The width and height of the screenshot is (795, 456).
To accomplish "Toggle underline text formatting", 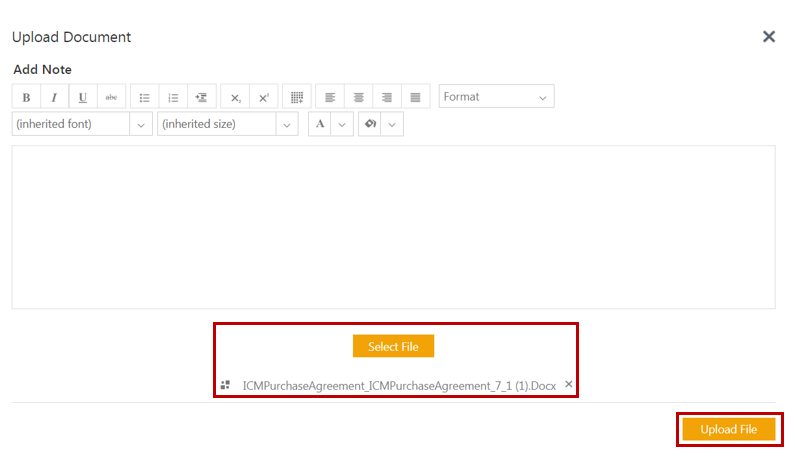I will click(x=82, y=97).
